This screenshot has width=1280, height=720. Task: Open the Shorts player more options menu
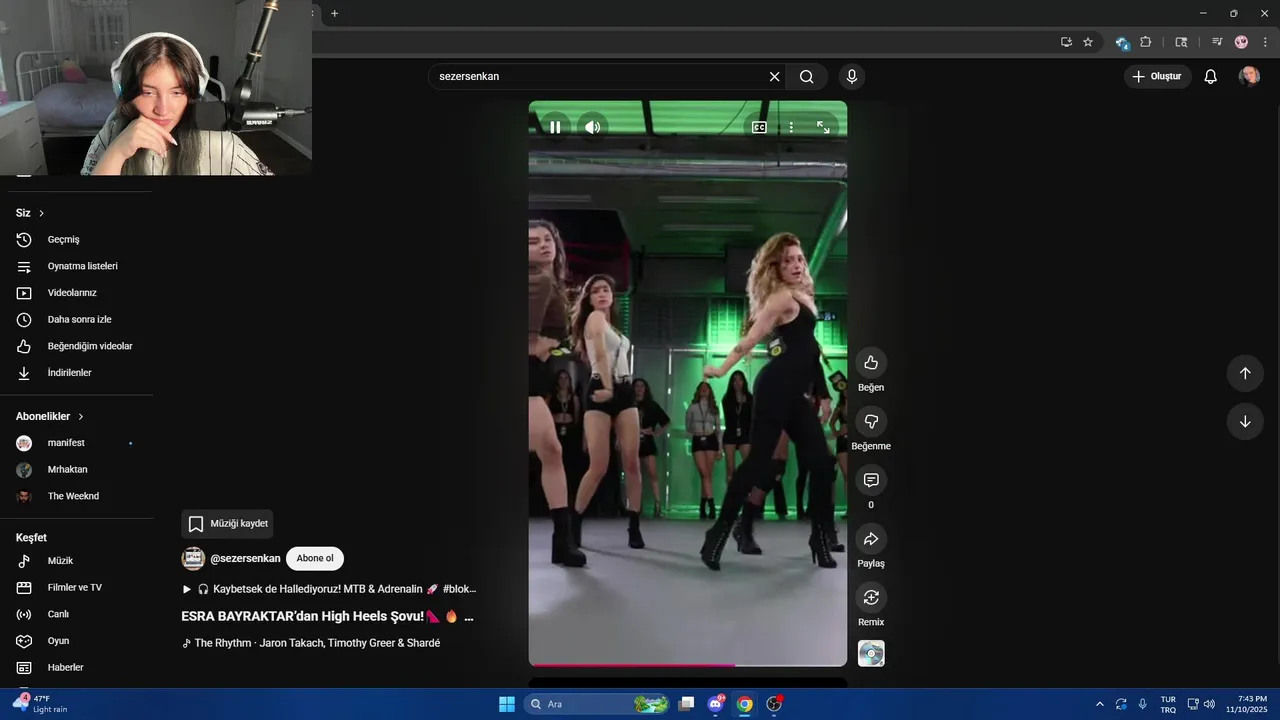(x=791, y=127)
